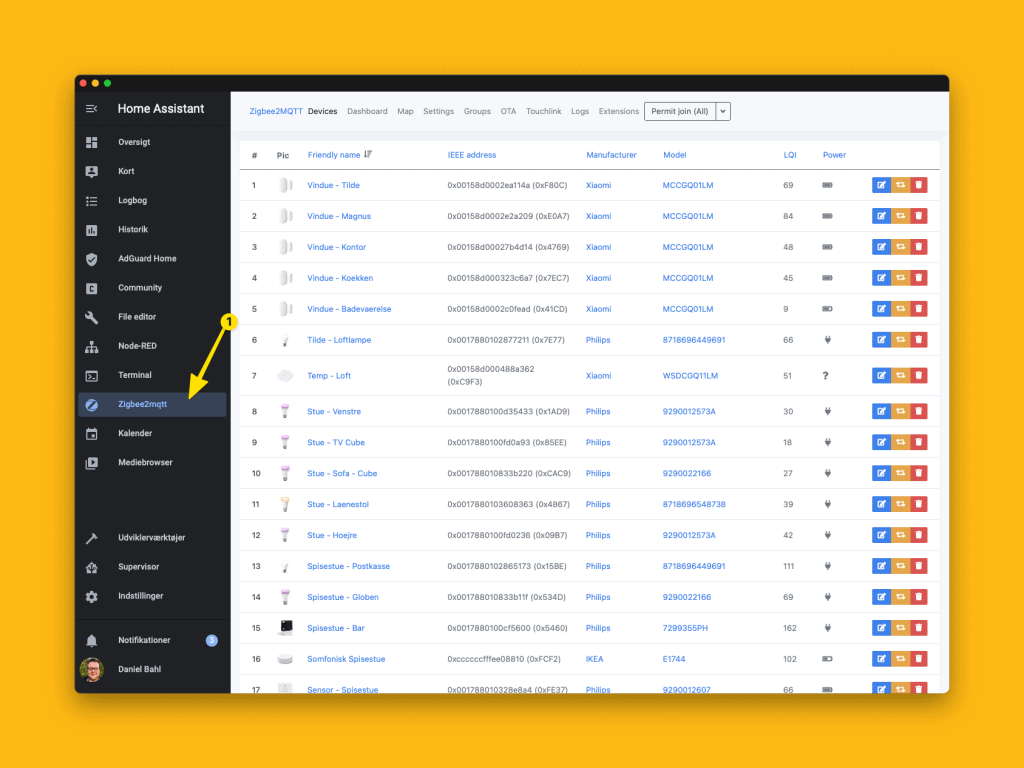Open Vindue - Badevaerelse device link

point(349,309)
